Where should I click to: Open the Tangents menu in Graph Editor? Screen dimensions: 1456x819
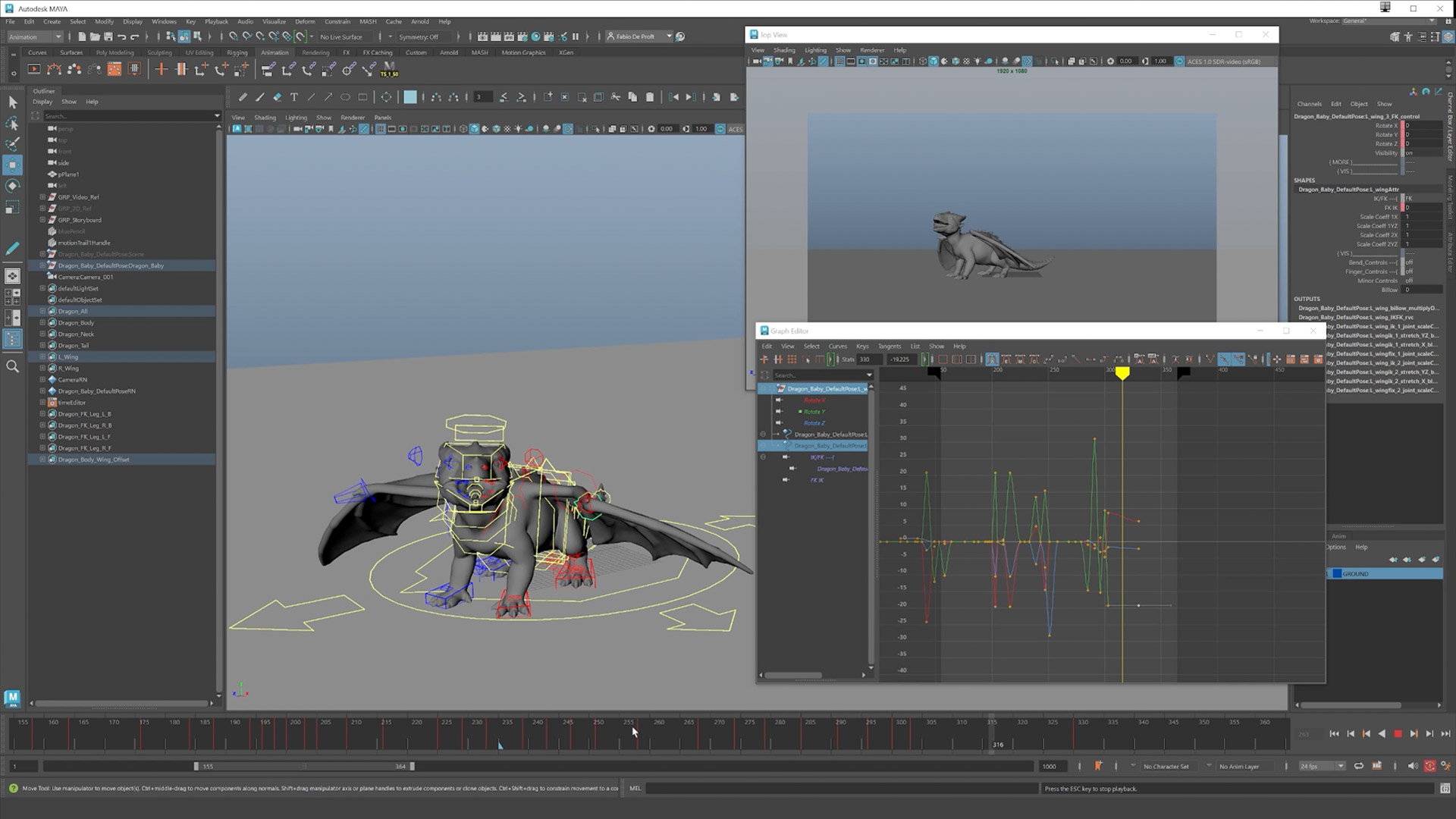pyautogui.click(x=889, y=346)
